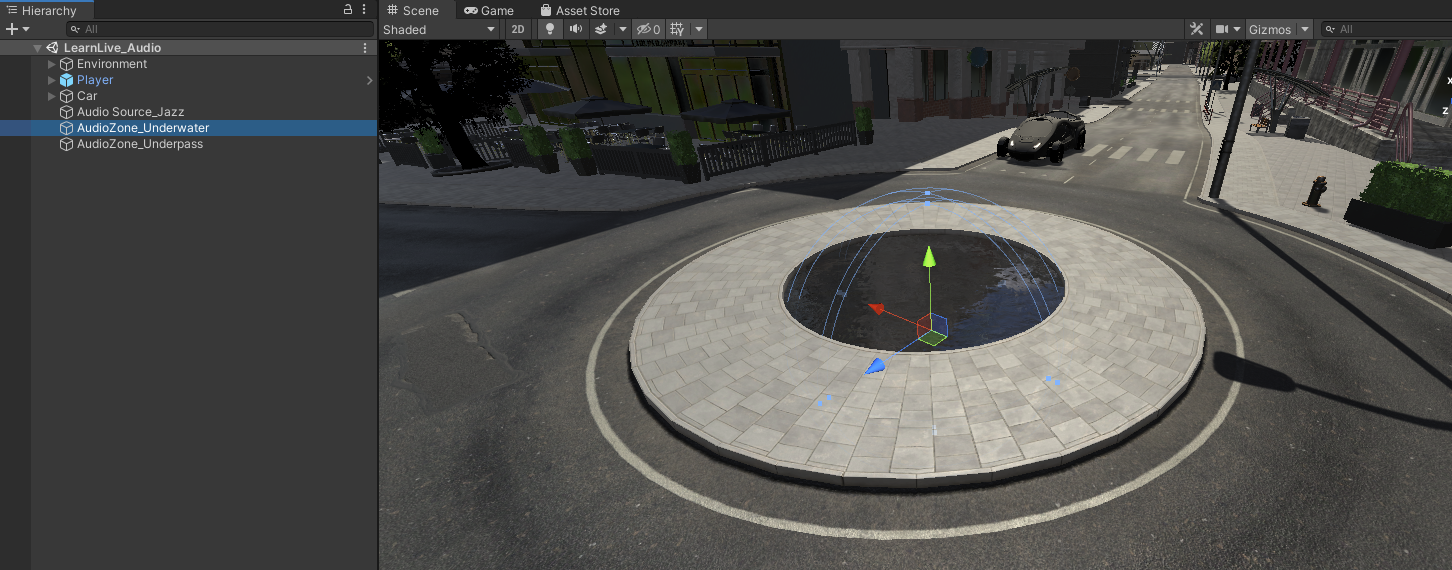Click the plus button to create object
This screenshot has height=570, width=1452.
tap(12, 29)
